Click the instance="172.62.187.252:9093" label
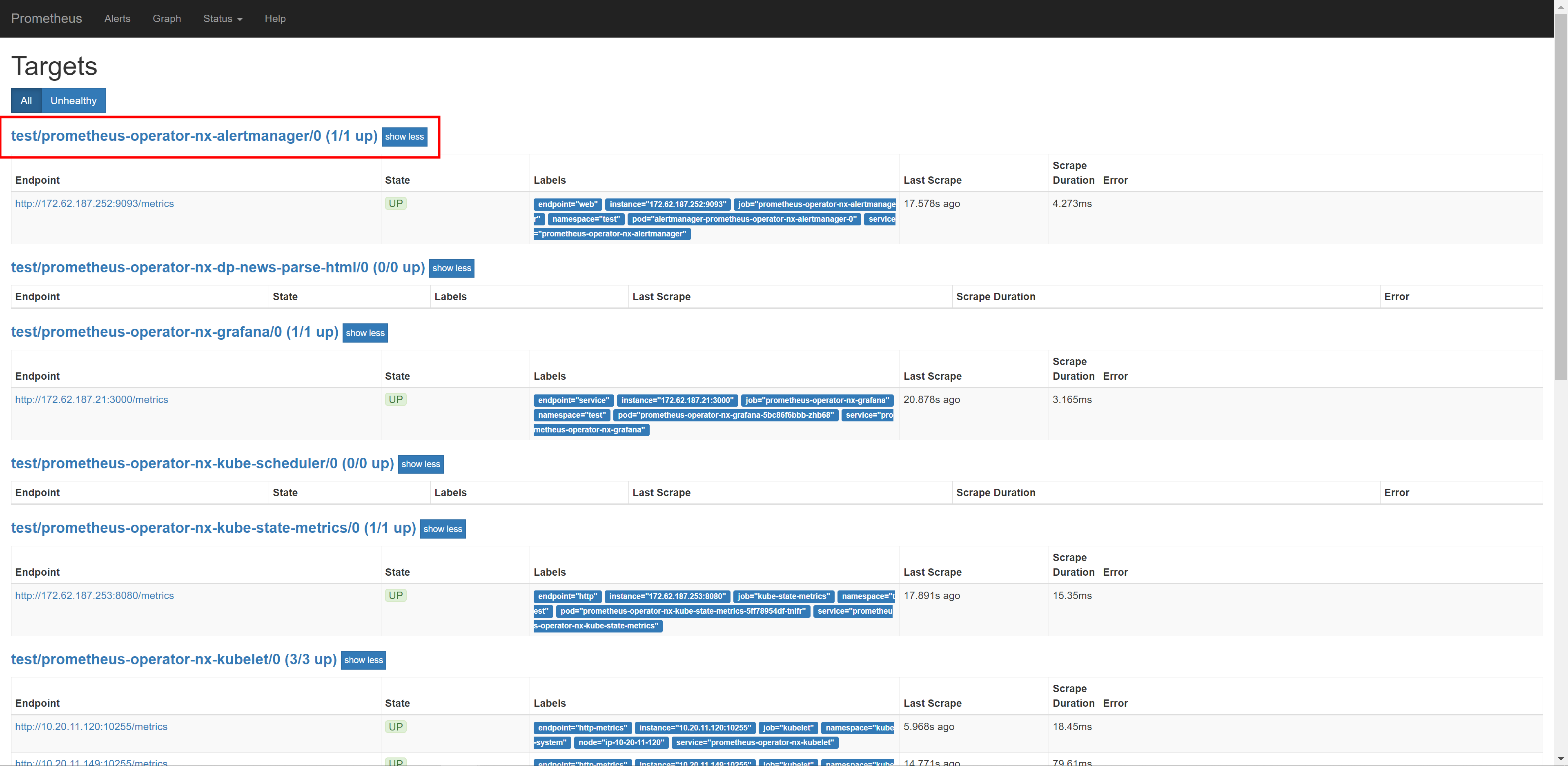 click(668, 205)
